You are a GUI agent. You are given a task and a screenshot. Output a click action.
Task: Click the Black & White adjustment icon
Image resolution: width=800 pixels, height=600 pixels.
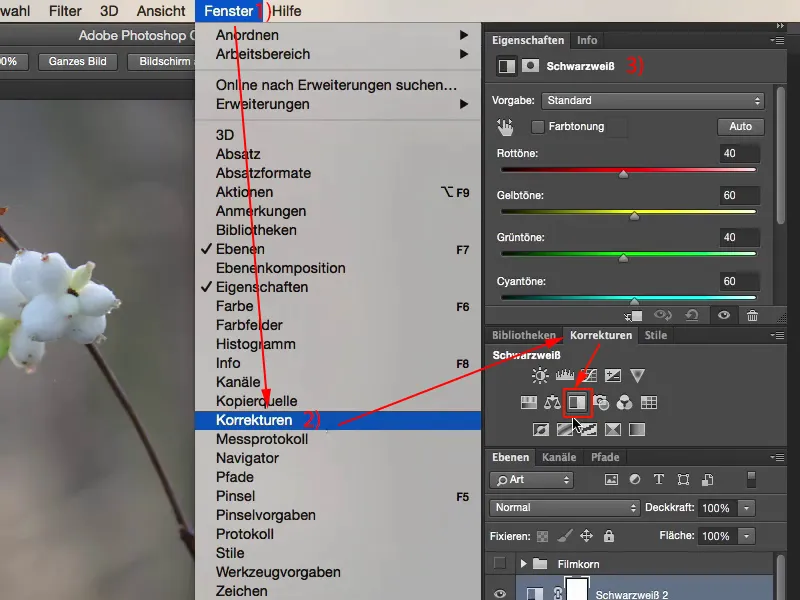tap(578, 403)
